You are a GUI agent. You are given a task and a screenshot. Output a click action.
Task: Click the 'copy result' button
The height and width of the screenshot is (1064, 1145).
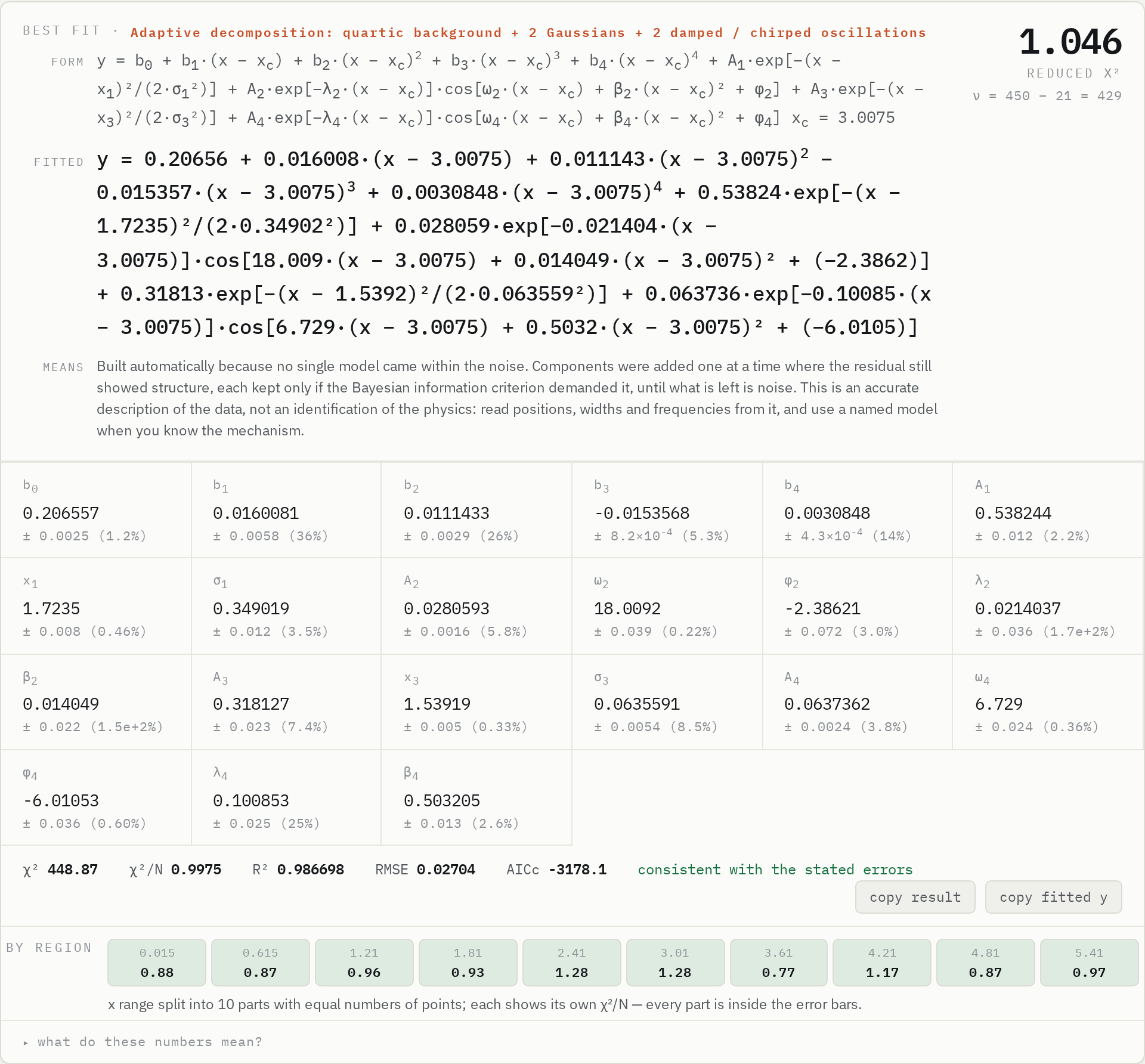pos(915,897)
